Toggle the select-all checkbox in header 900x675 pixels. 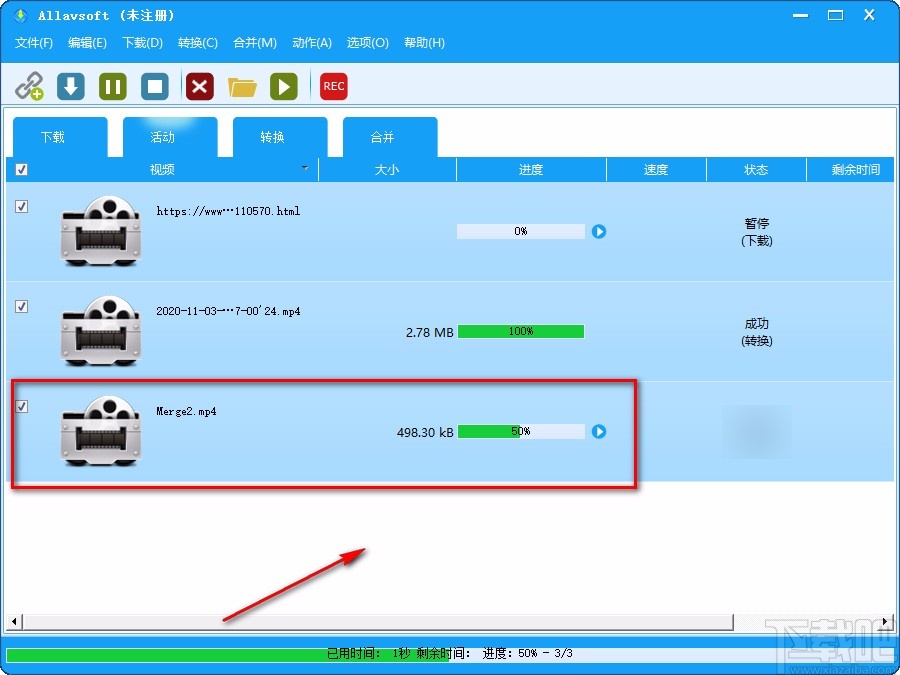tap(21, 169)
